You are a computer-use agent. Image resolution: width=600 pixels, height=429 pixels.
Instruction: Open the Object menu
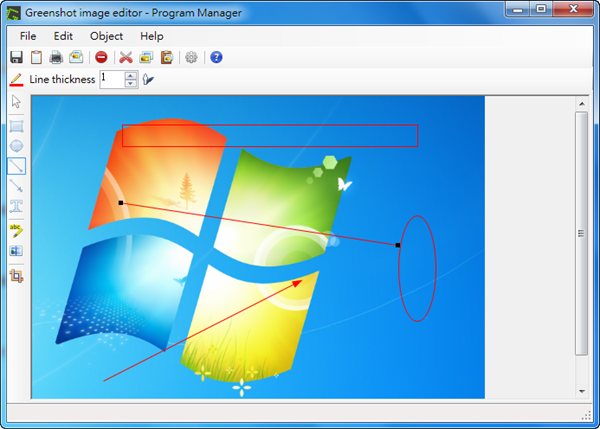click(106, 36)
